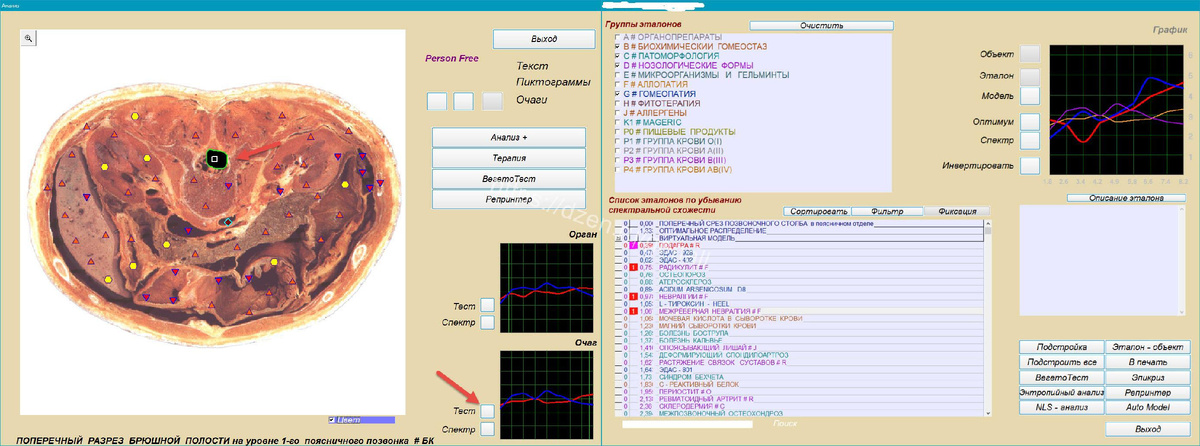Viewport: 1200px width, 446px height.
Task: Select the РАДИКУЛИТ # F list row
Action: (797, 268)
